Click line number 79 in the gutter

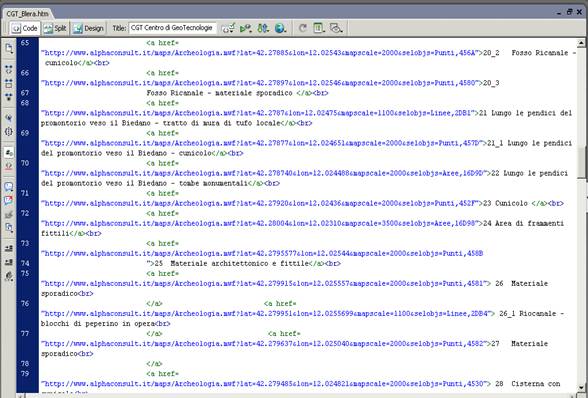(x=25, y=374)
